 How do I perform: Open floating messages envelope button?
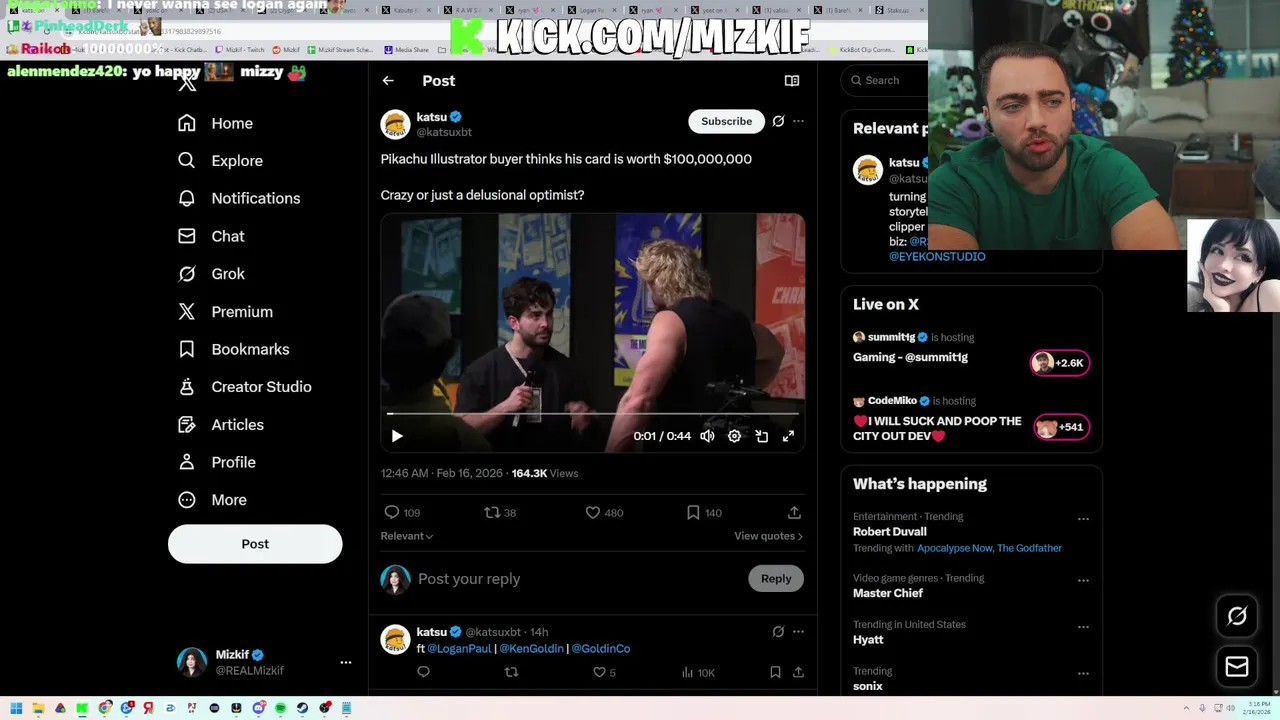1237,667
